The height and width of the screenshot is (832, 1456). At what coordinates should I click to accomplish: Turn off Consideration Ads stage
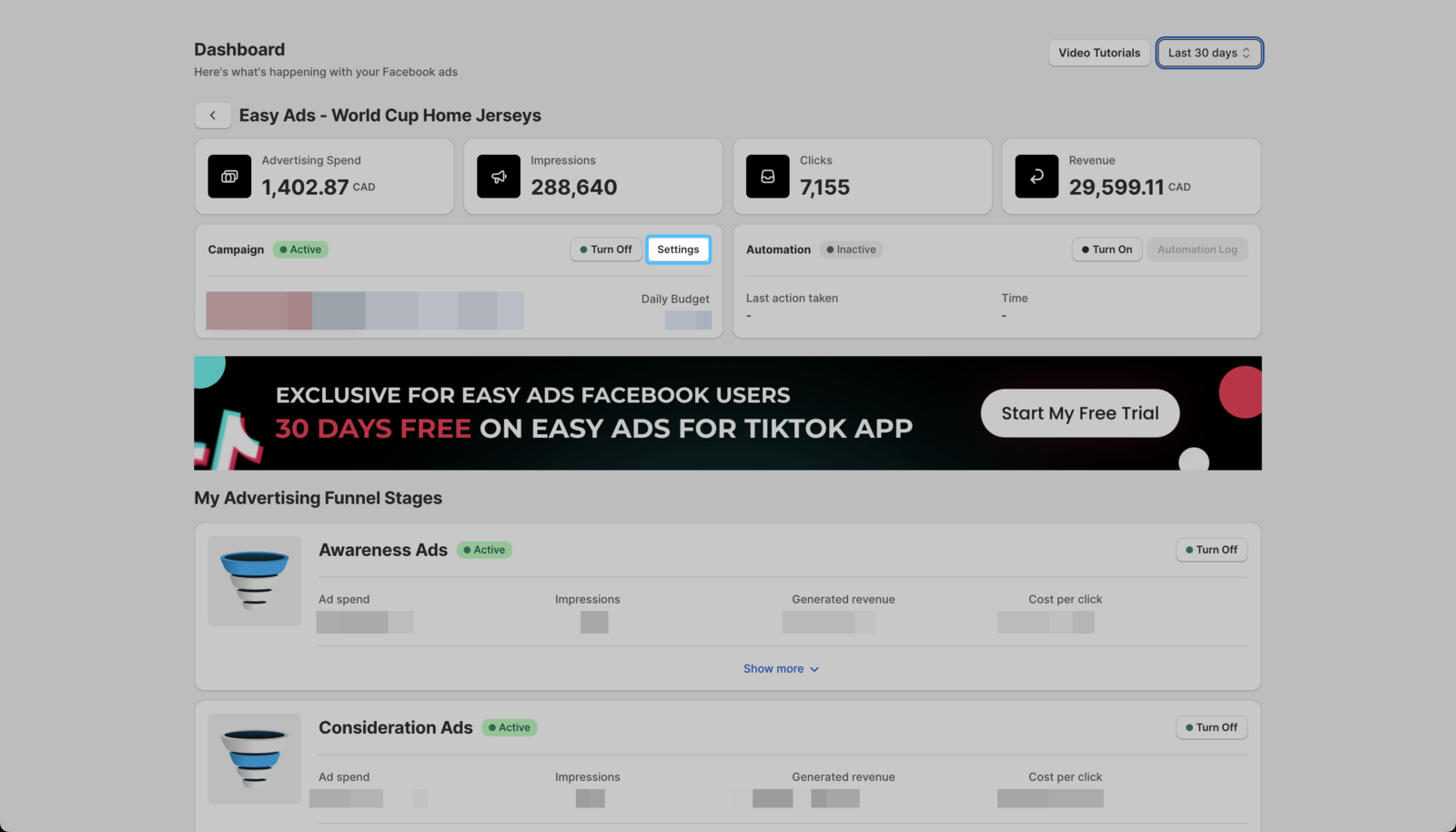pyautogui.click(x=1211, y=727)
